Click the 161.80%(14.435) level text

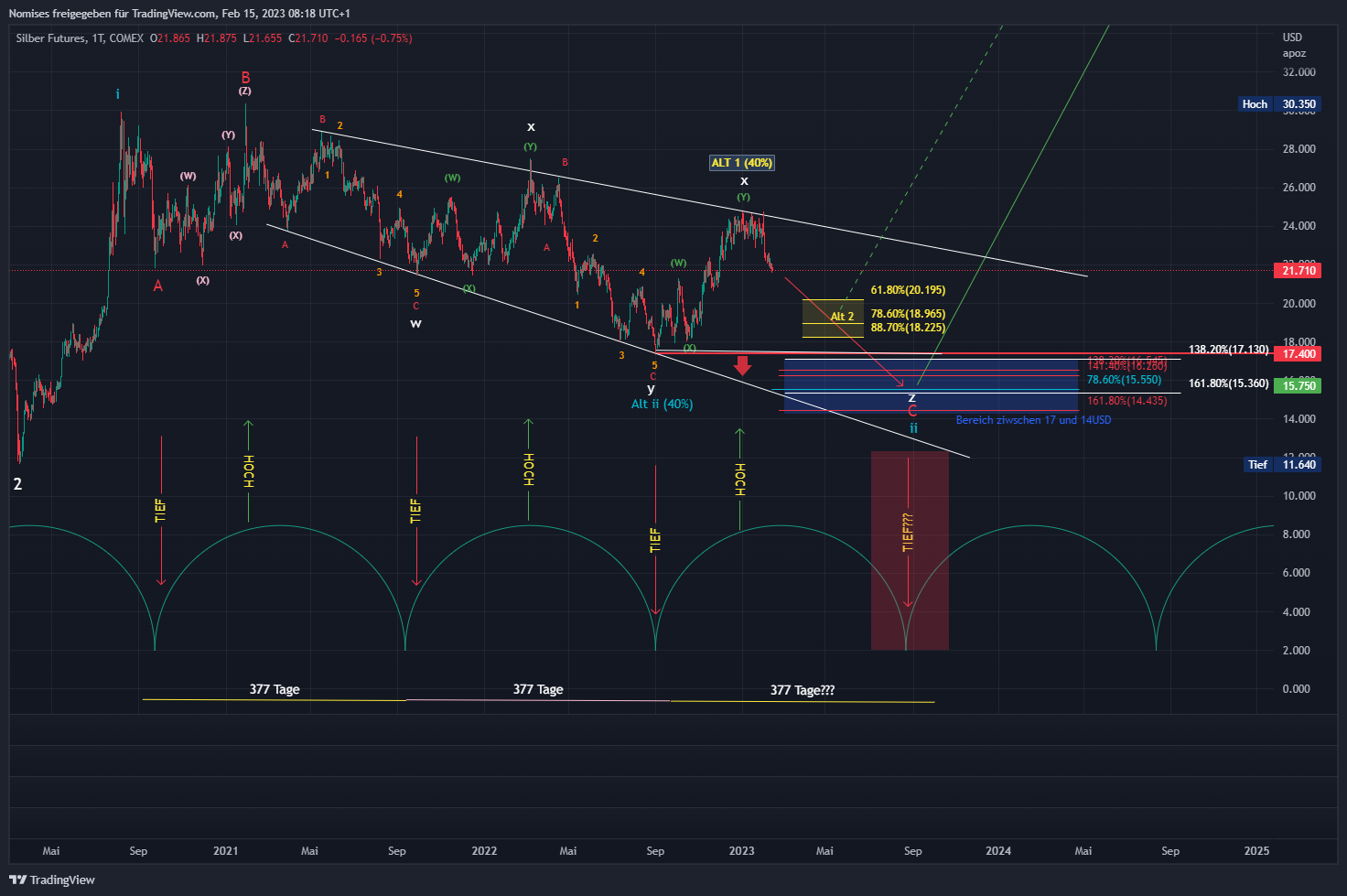tap(1126, 401)
